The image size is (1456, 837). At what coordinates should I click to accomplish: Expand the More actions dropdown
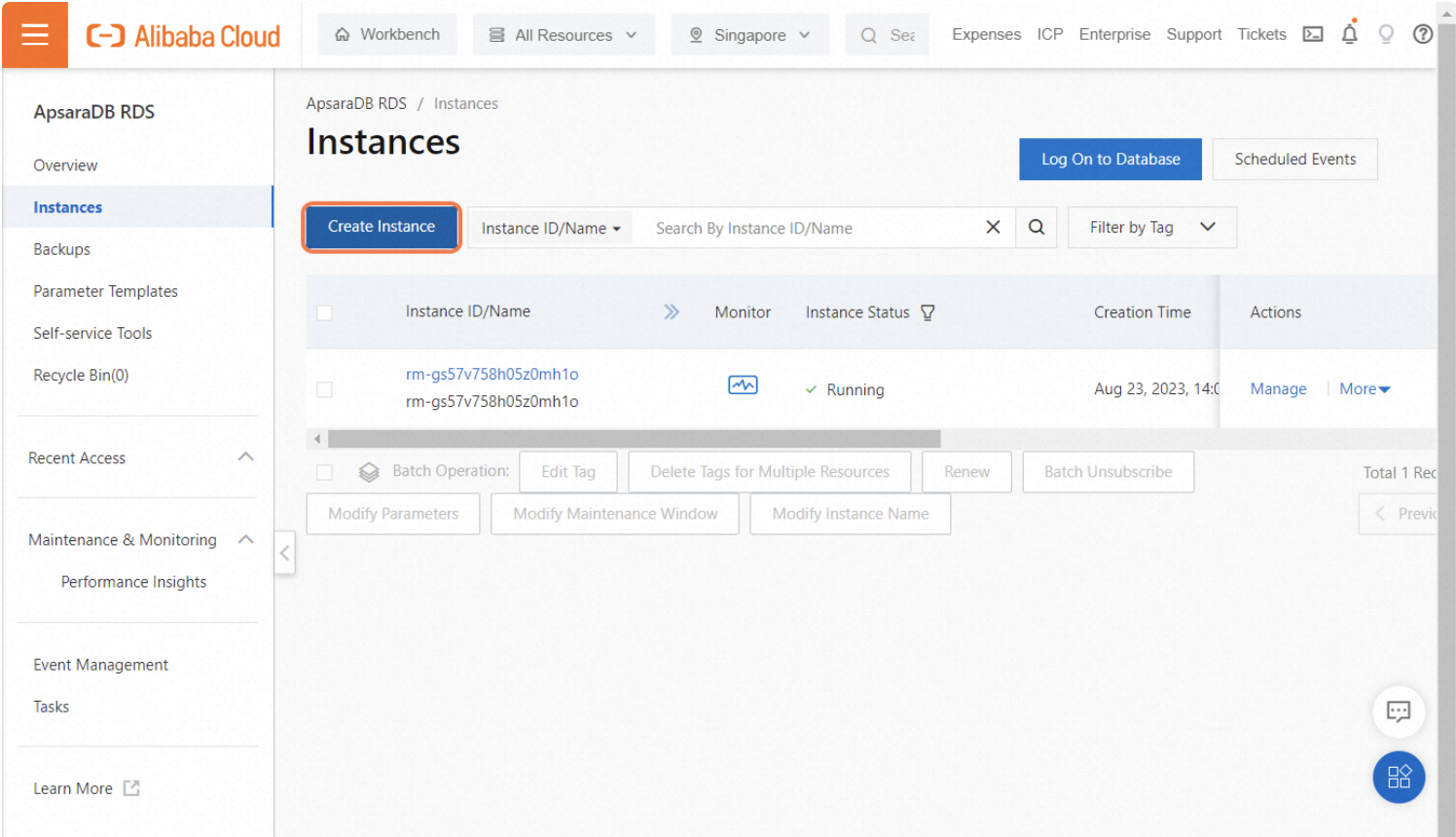[1365, 388]
